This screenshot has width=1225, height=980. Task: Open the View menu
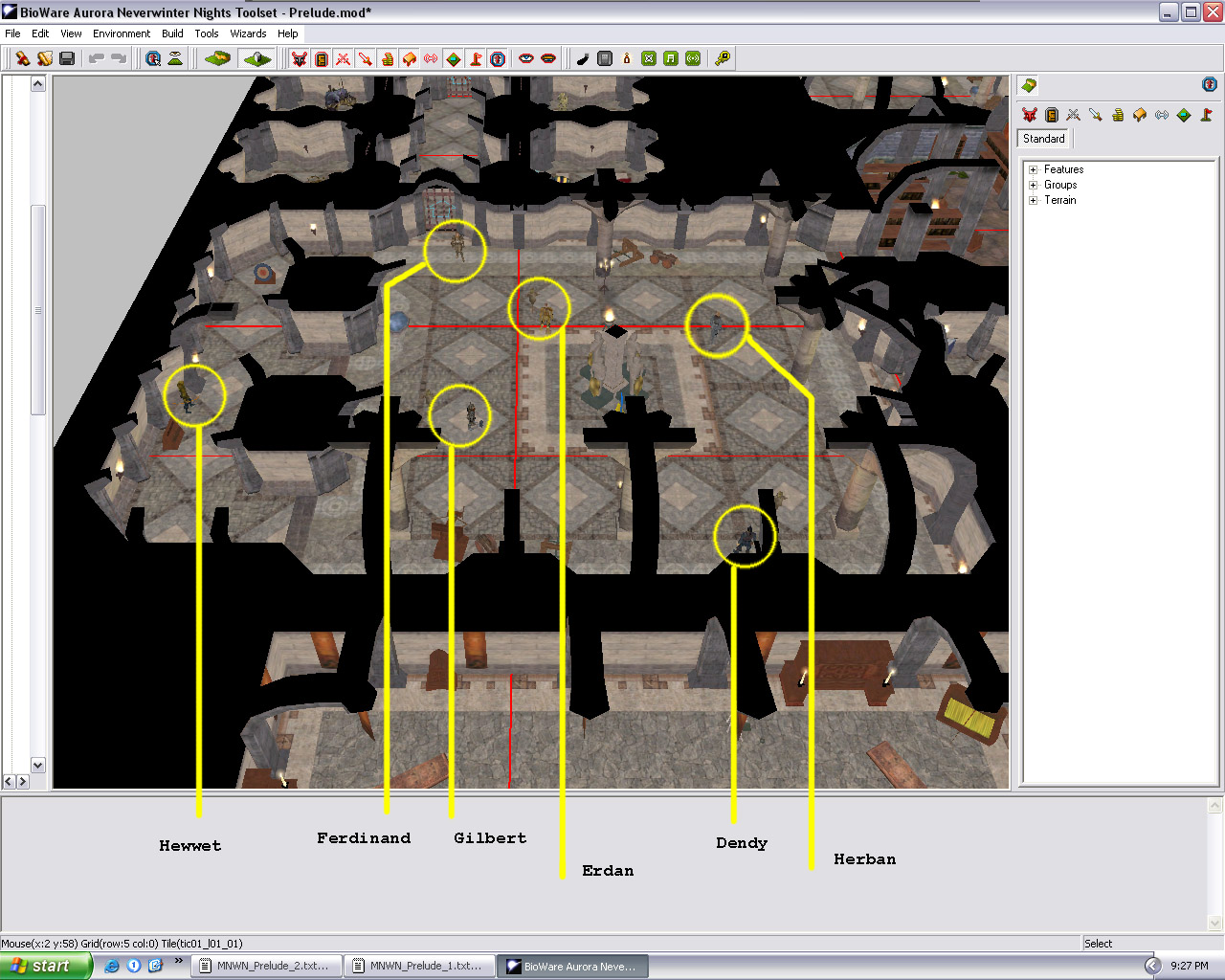pyautogui.click(x=71, y=33)
